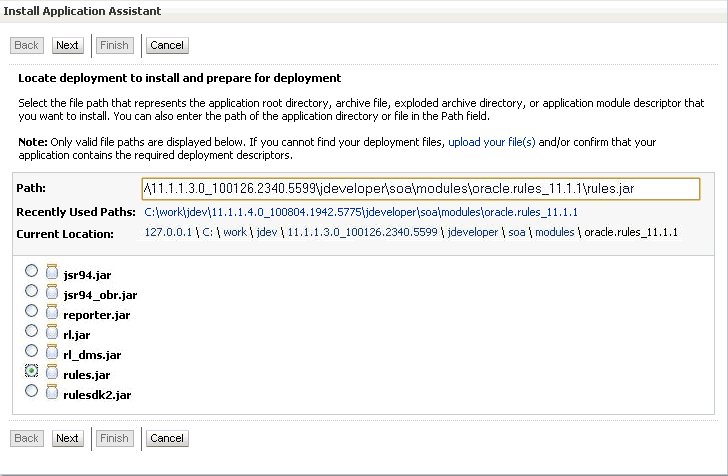Pick the rl.jar radio button

point(31,330)
